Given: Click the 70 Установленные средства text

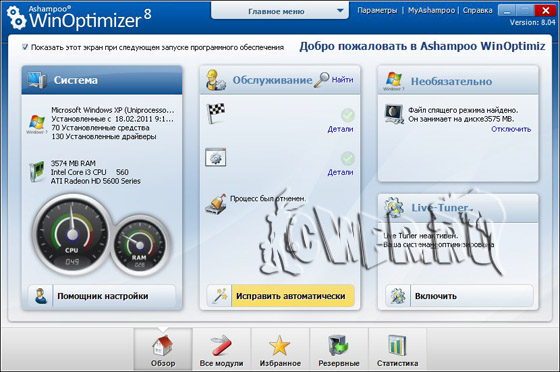Looking at the screenshot, I should tap(100, 127).
